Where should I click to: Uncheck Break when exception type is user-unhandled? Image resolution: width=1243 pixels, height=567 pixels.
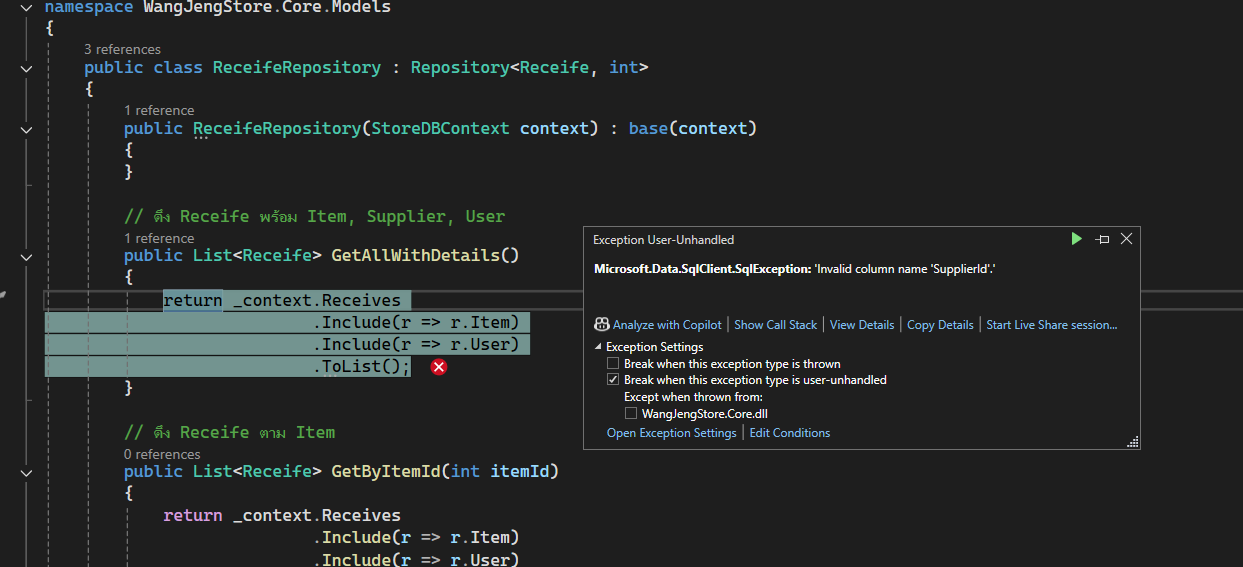click(614, 380)
